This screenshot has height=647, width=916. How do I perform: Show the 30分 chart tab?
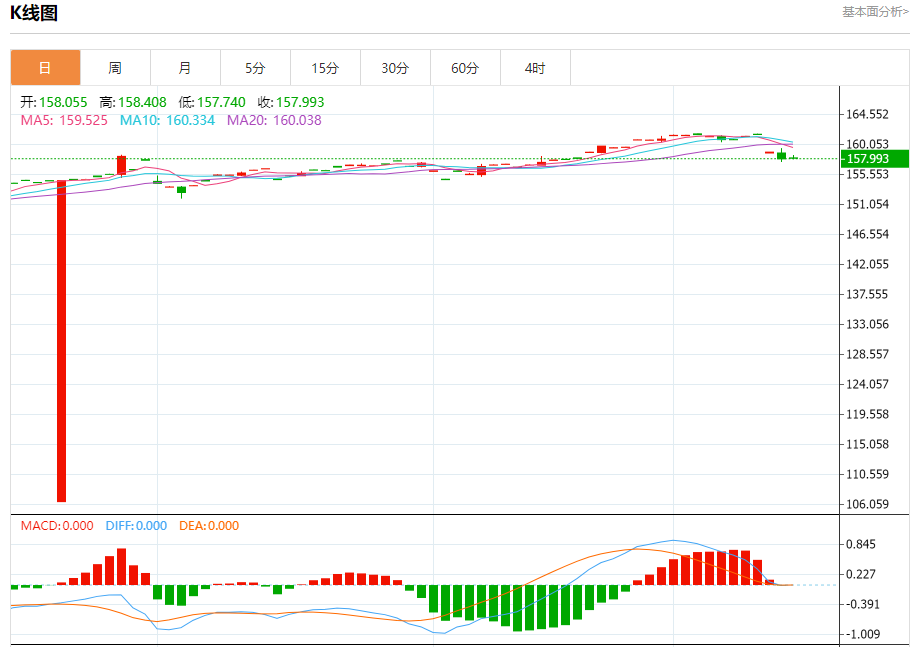point(395,68)
